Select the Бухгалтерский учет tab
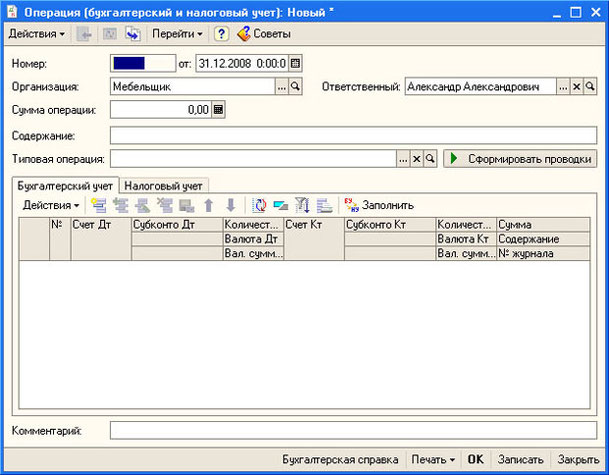Viewport: 609px width, 475px height. (66, 185)
